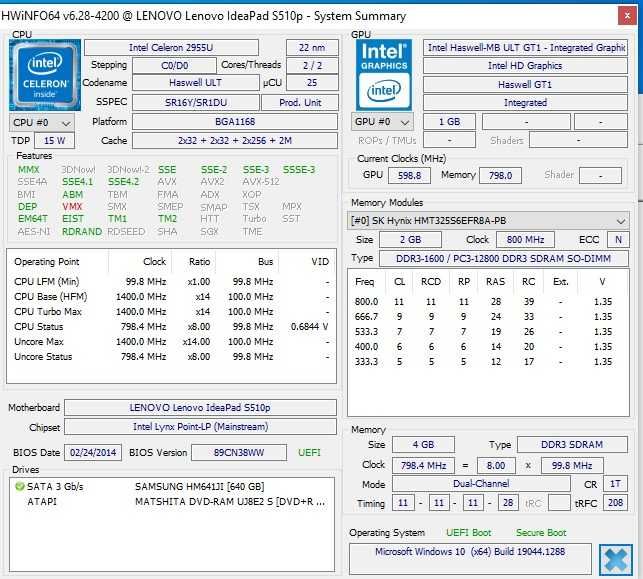Click the BGA1168 platform field
Image resolution: width=643 pixels, height=579 pixels.
pyautogui.click(x=235, y=122)
